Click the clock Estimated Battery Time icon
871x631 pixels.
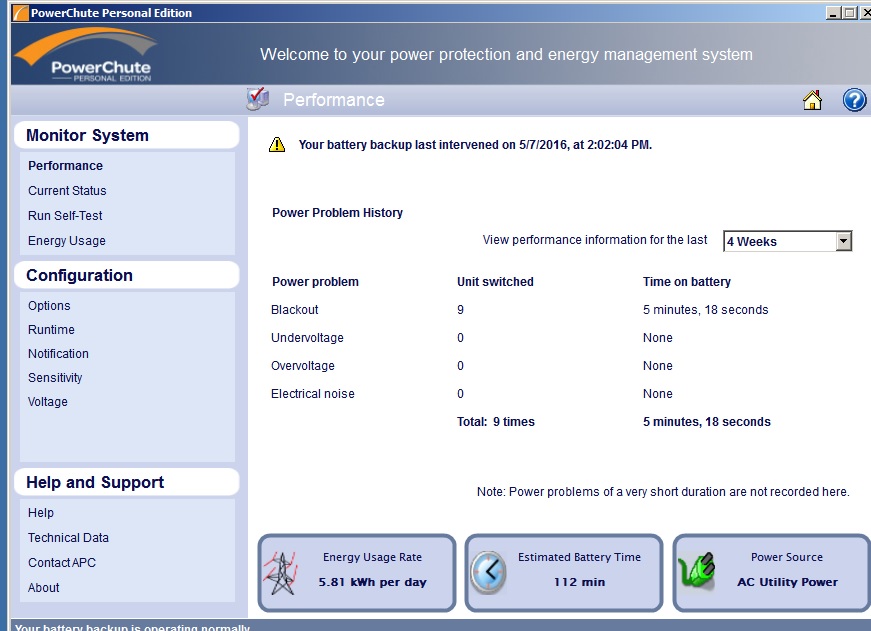pos(488,572)
